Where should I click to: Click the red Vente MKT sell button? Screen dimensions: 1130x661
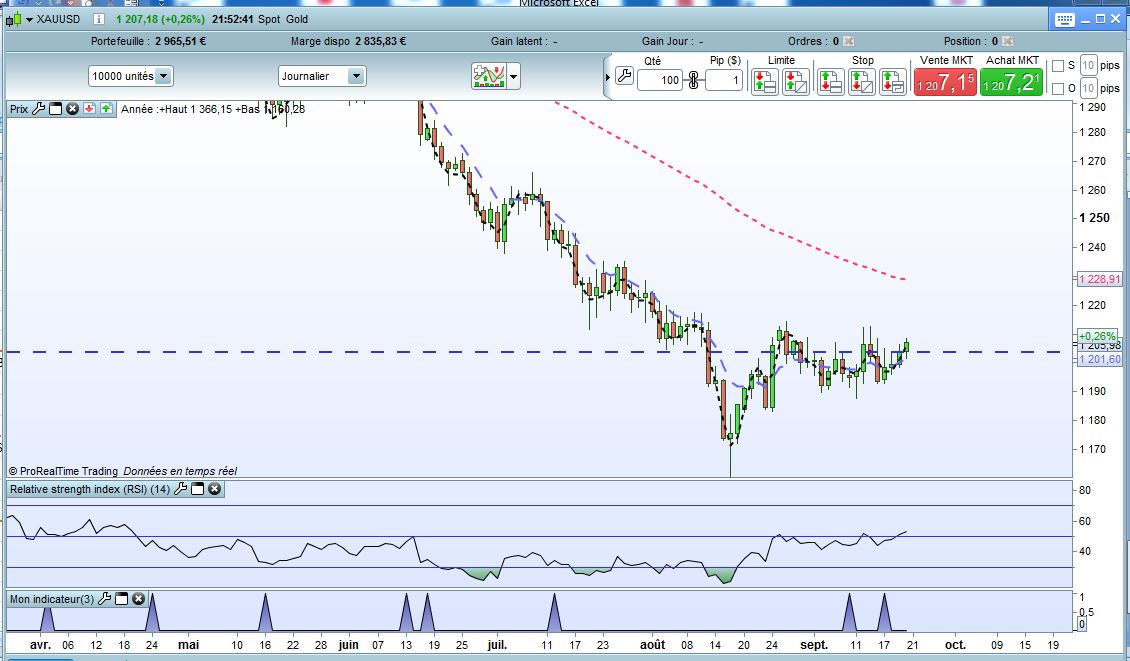coord(945,82)
